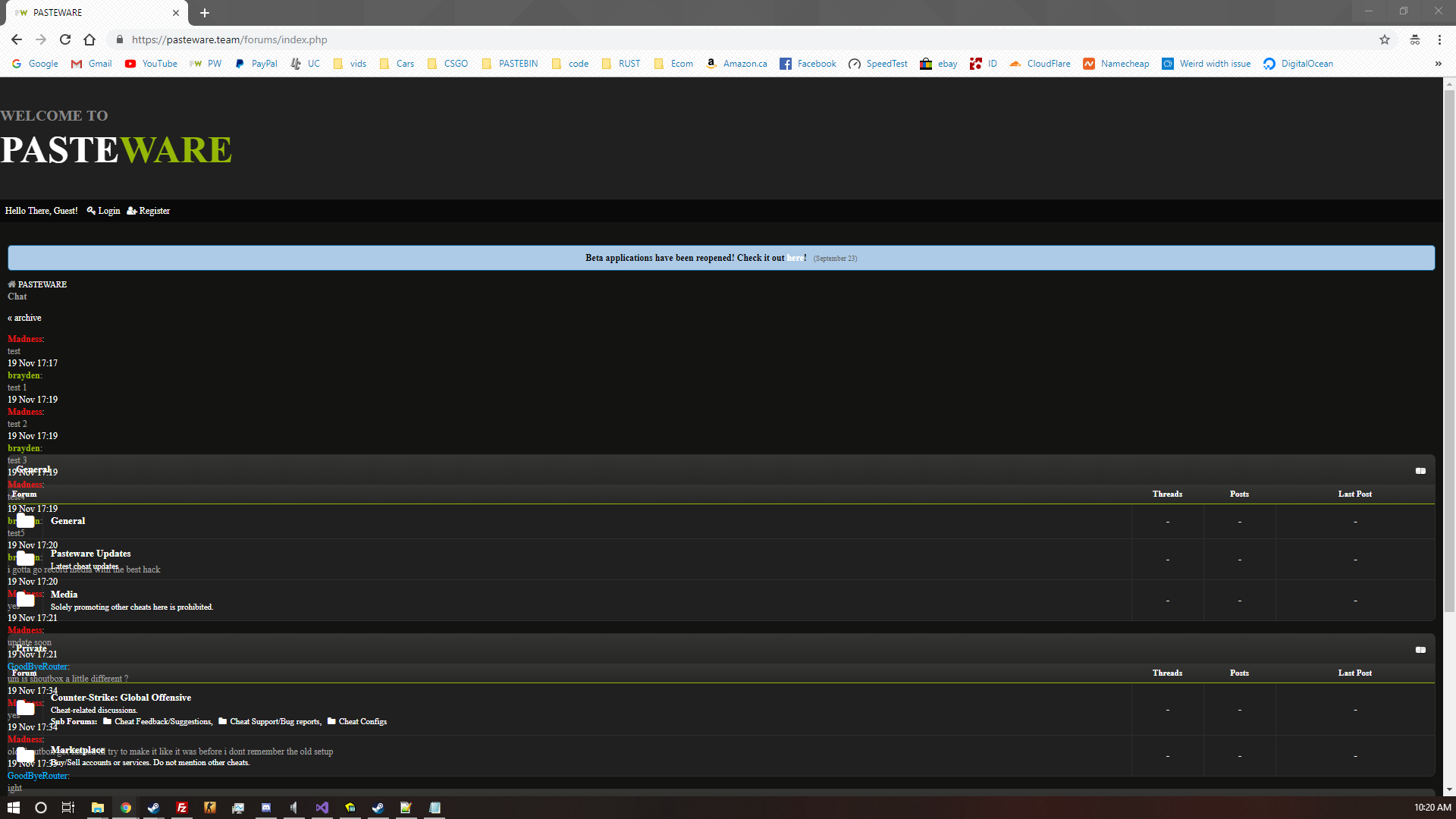
Task: Open FileZilla from the taskbar
Action: pos(182,808)
